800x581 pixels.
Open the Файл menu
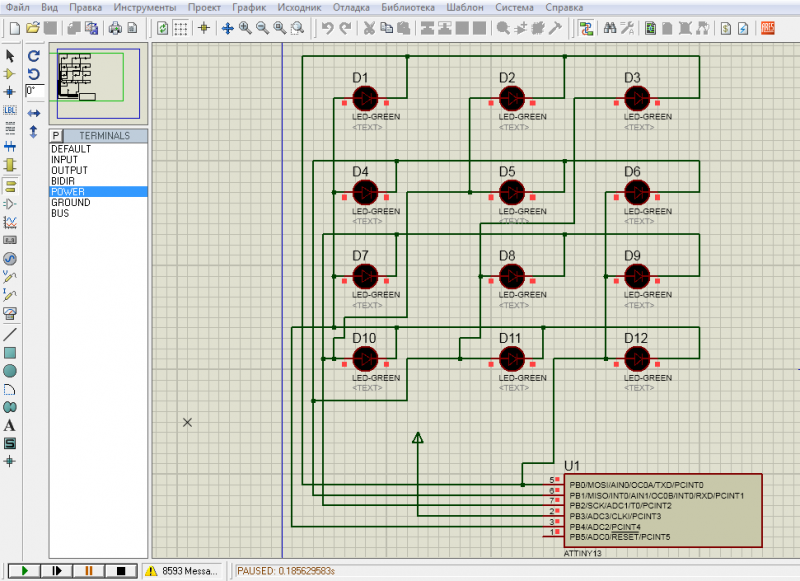pyautogui.click(x=17, y=7)
